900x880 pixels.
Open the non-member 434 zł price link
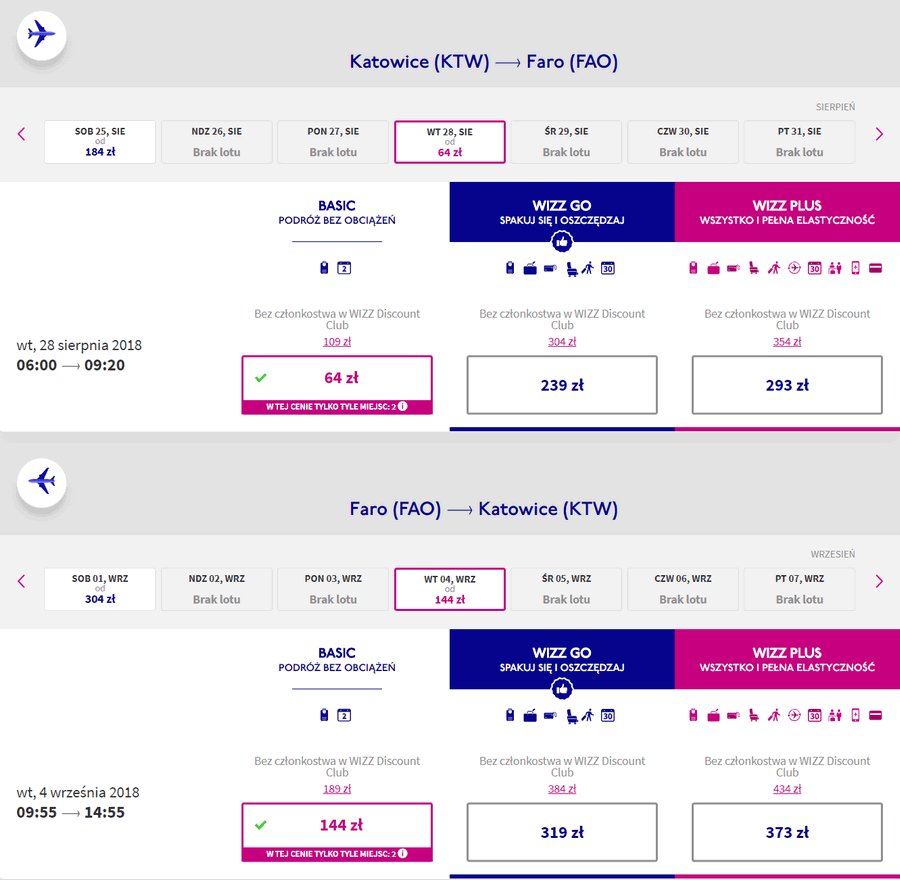click(x=787, y=789)
